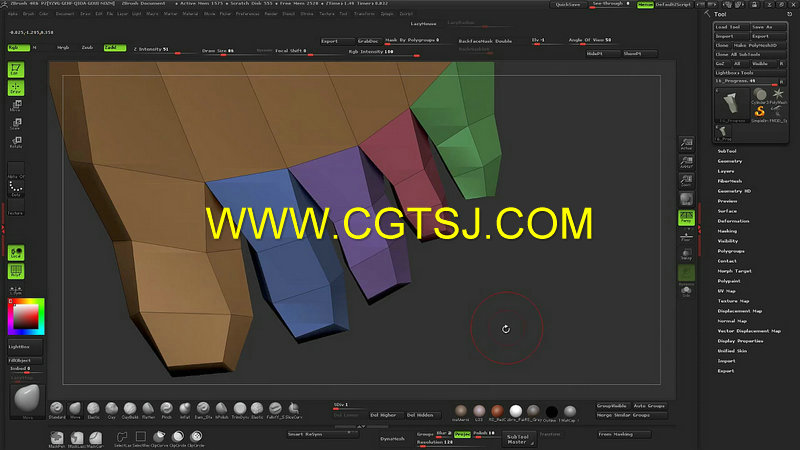Toggle the Project option under DynaMesh
Image resolution: width=800 pixels, height=450 pixels.
click(462, 434)
